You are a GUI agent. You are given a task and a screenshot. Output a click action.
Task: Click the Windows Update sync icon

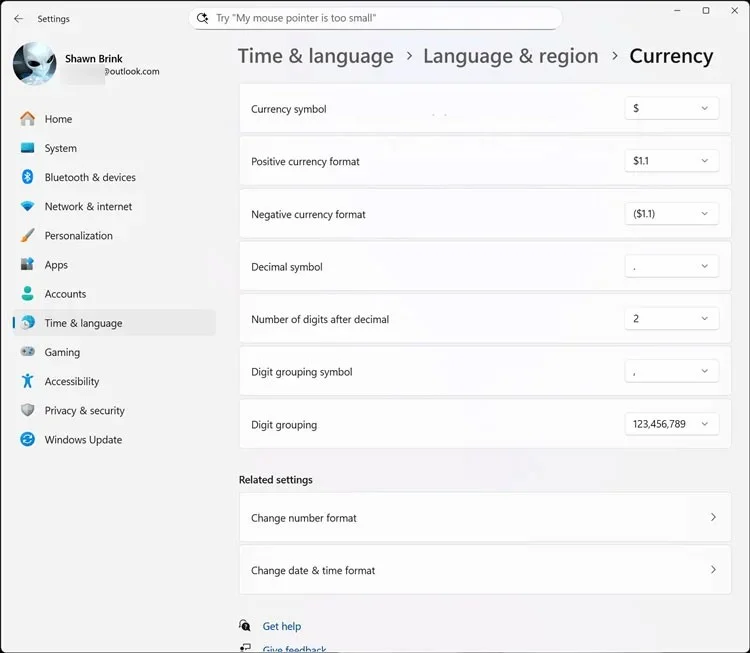[x=27, y=440]
